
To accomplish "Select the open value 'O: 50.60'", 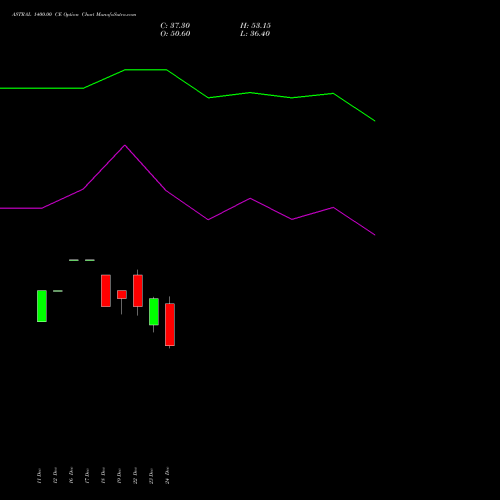I will [x=175, y=34].
